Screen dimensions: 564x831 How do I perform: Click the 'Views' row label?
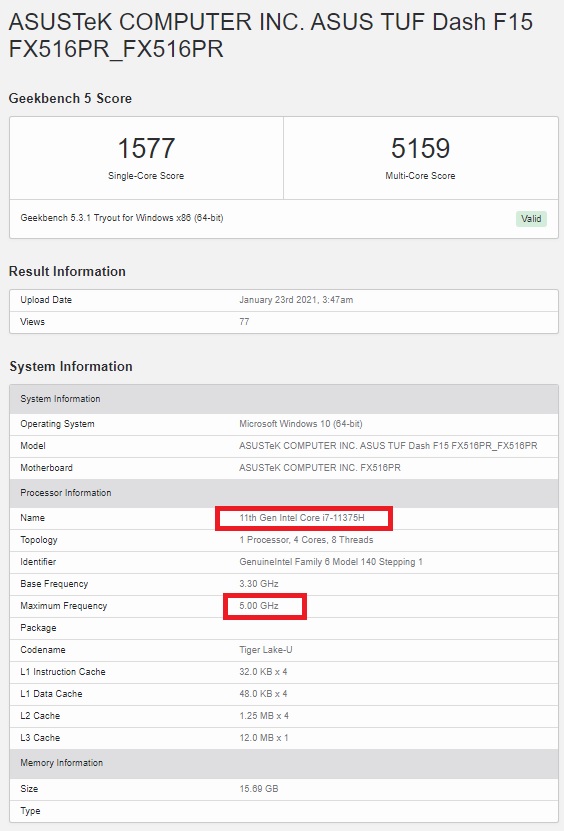coord(32,322)
